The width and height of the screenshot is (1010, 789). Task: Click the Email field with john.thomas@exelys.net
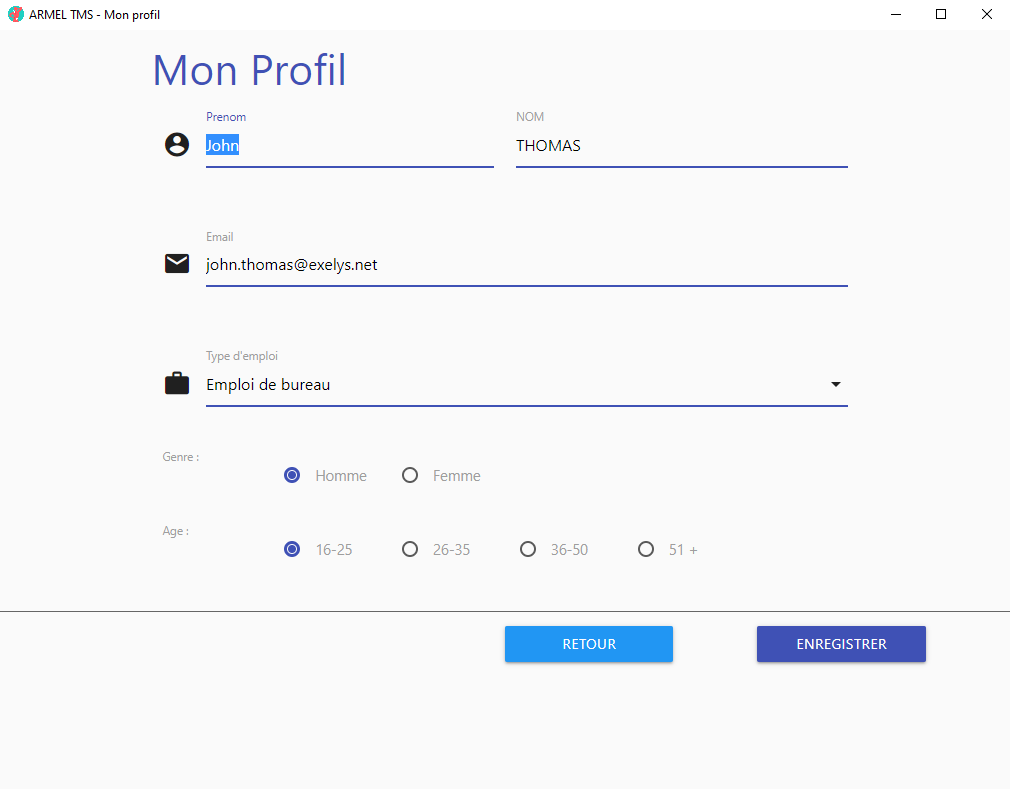point(526,265)
